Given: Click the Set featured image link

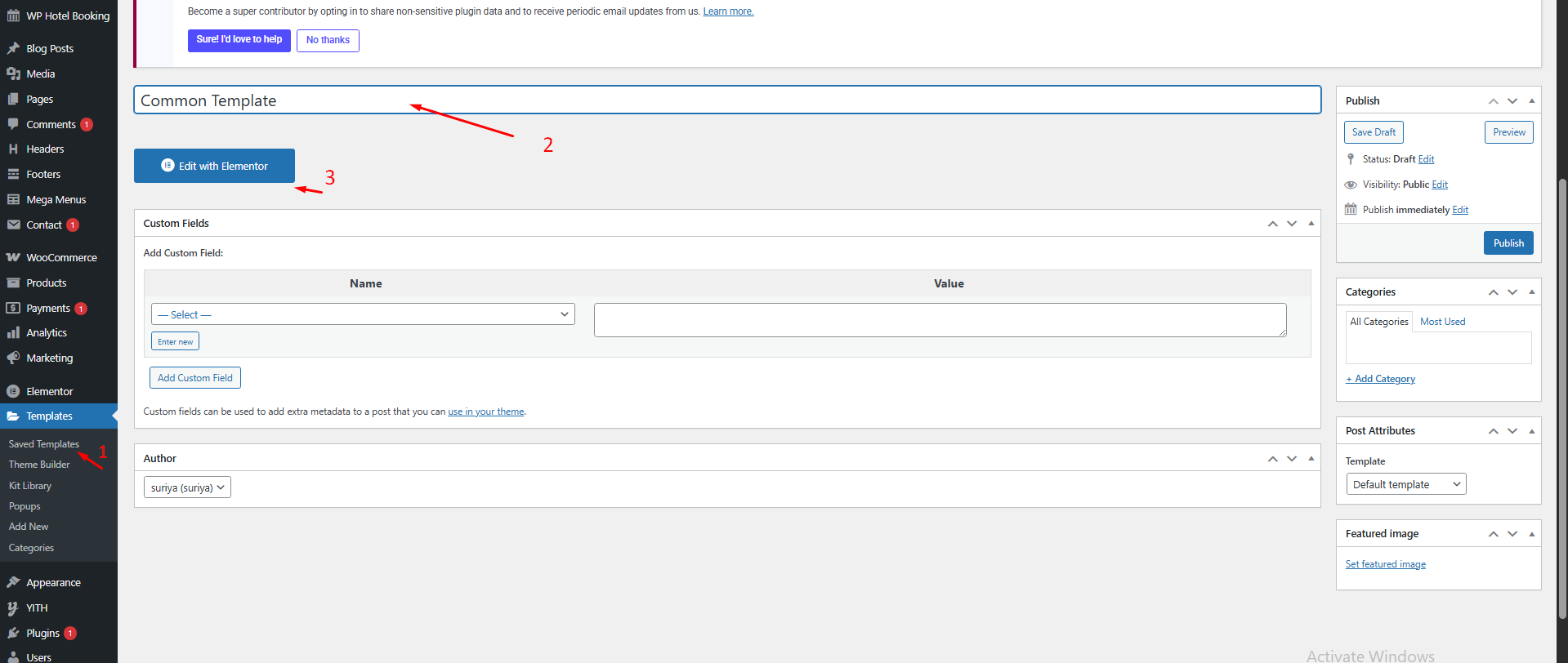Looking at the screenshot, I should [1385, 564].
